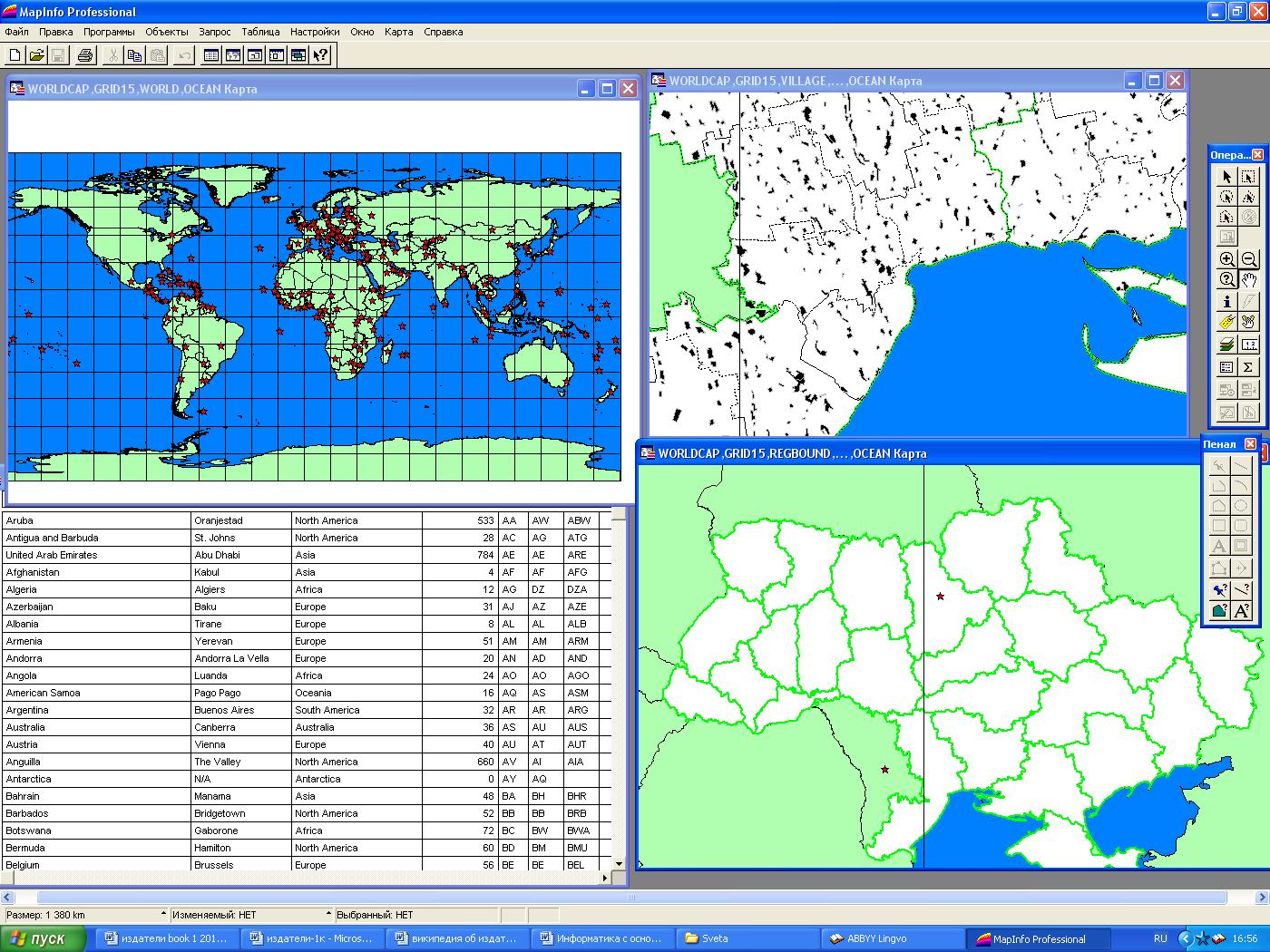Open the Карта menu
This screenshot has height=952, width=1270.
coord(398,32)
